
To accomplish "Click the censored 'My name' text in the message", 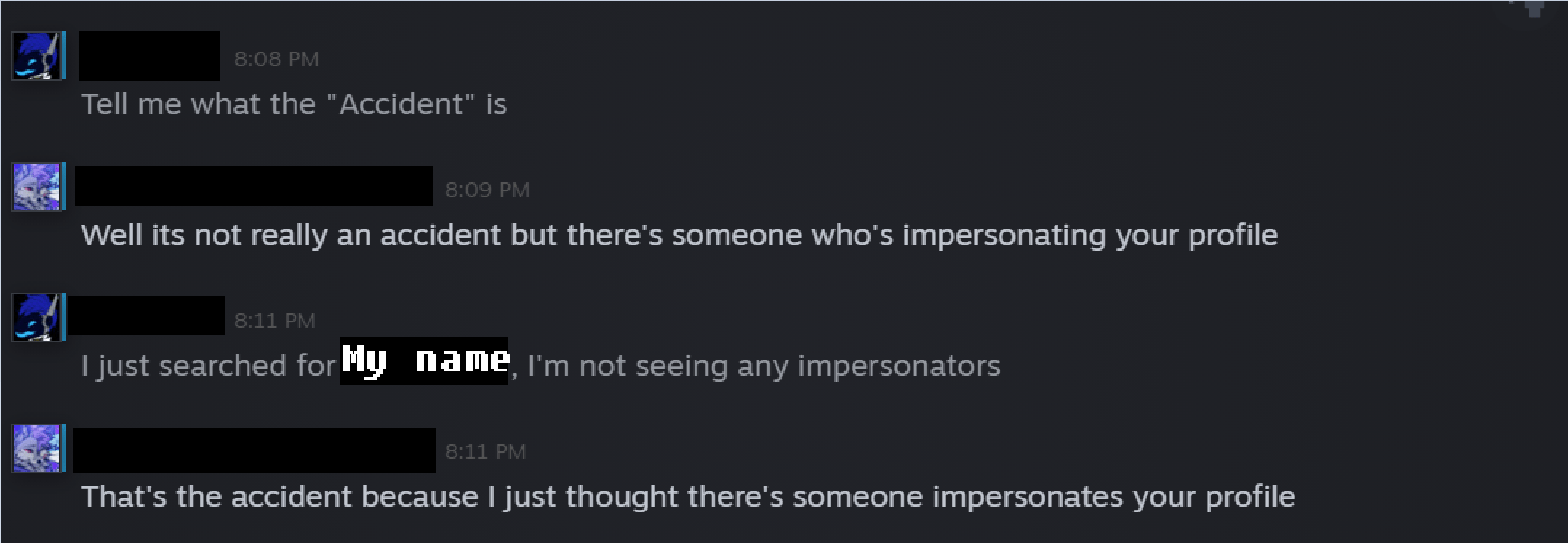I will point(424,361).
